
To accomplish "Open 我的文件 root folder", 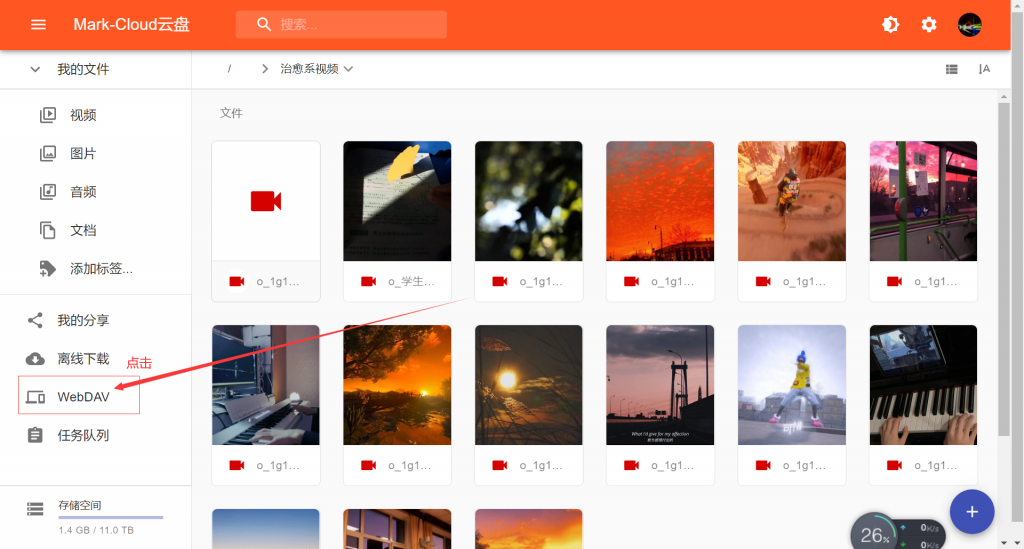I will [83, 69].
